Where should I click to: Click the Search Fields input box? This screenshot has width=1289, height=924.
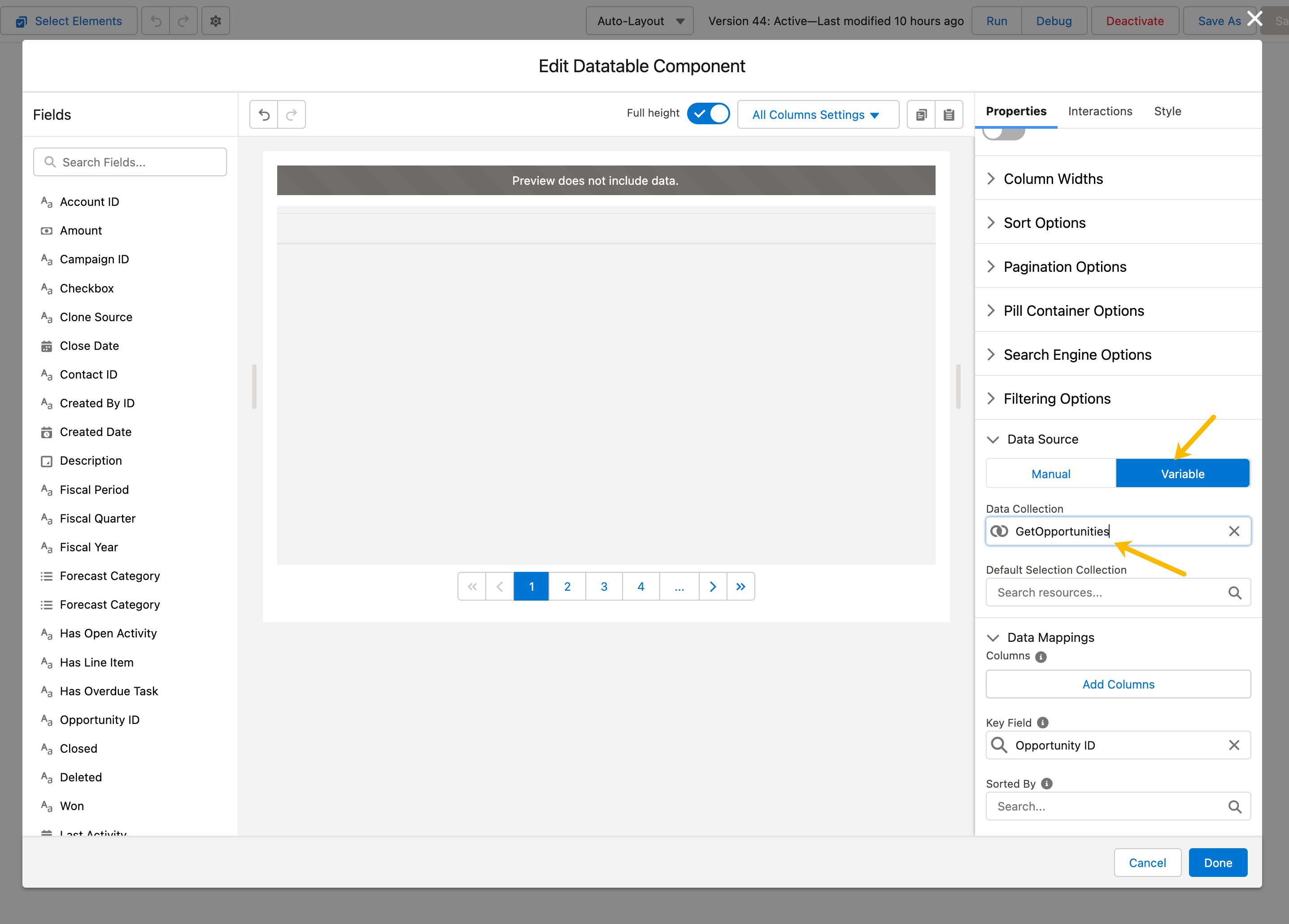(x=130, y=162)
